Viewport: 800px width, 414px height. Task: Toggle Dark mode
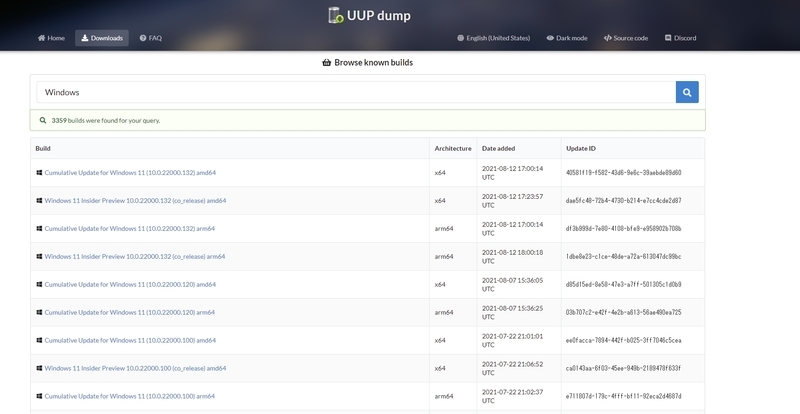(567, 38)
